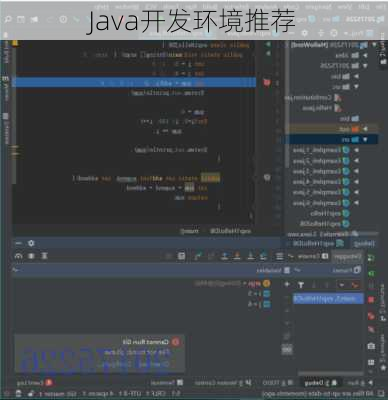Screen dimensions: 388x400
Task: Expand Example1_6.java node
Action: (x=356, y=203)
